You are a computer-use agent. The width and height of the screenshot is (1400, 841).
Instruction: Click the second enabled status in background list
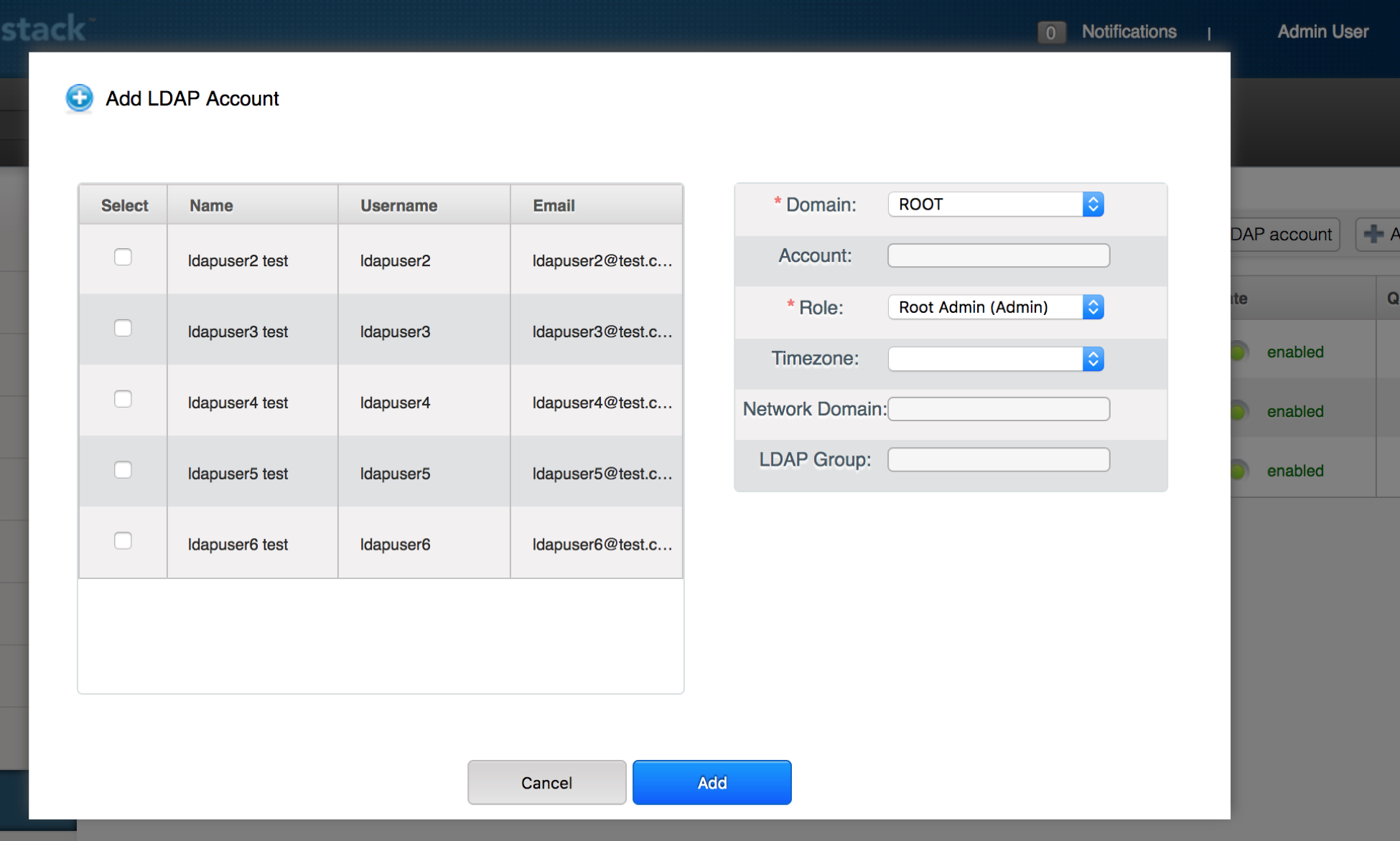pyautogui.click(x=1295, y=412)
